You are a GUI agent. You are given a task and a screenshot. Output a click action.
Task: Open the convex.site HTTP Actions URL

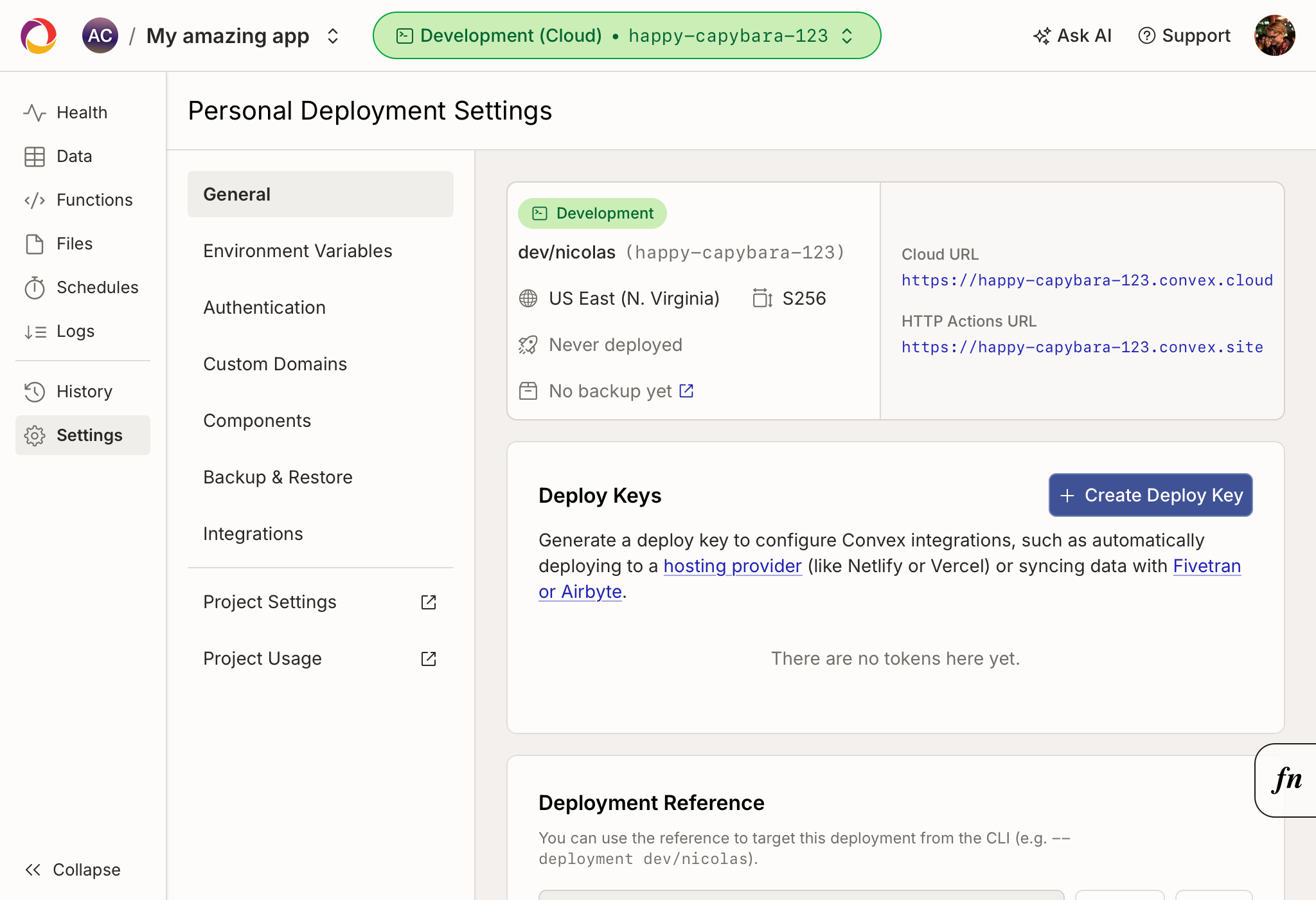tap(1082, 347)
